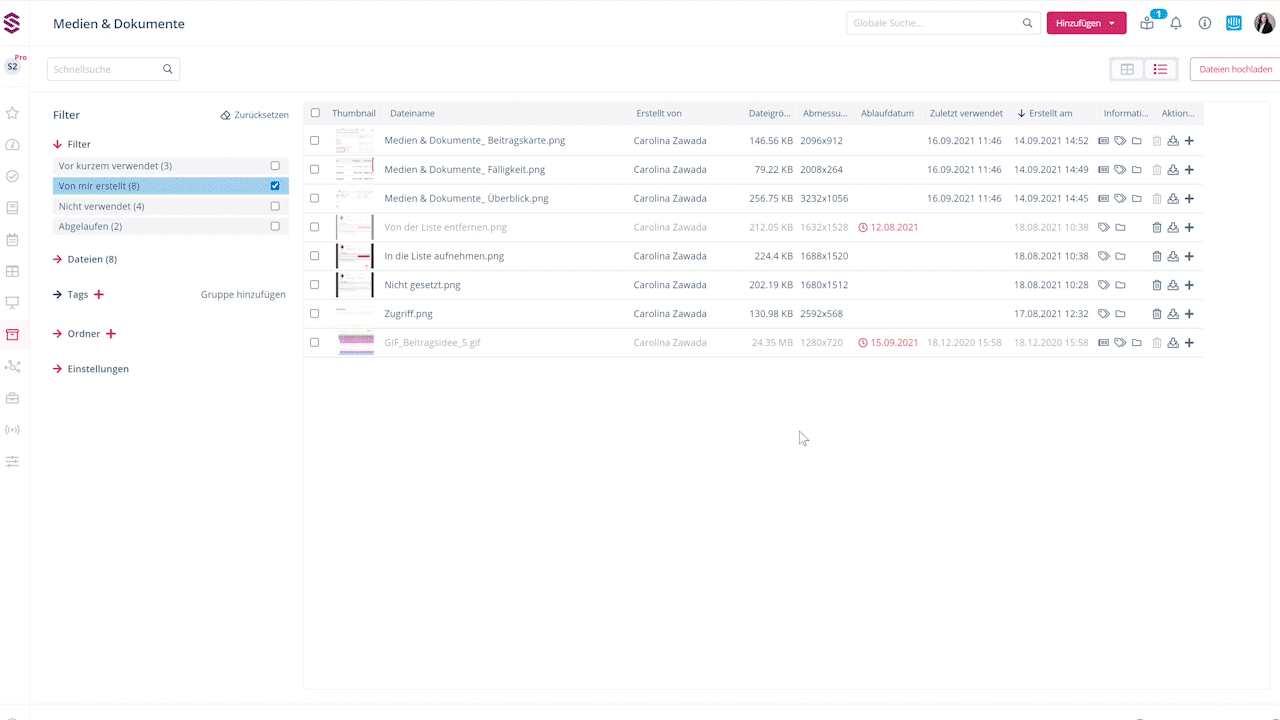Open the Hinzufügen dropdown

coord(1086,23)
